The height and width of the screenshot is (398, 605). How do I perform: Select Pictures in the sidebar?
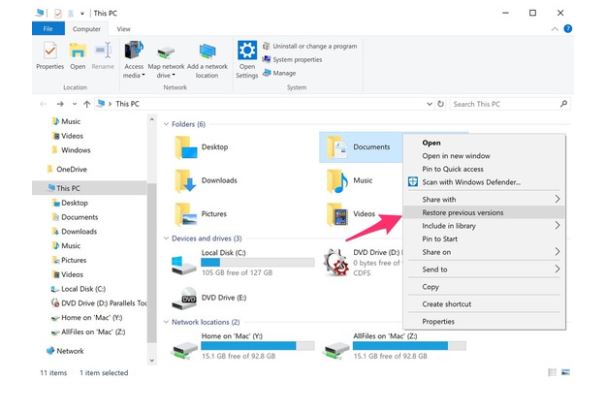pos(69,260)
